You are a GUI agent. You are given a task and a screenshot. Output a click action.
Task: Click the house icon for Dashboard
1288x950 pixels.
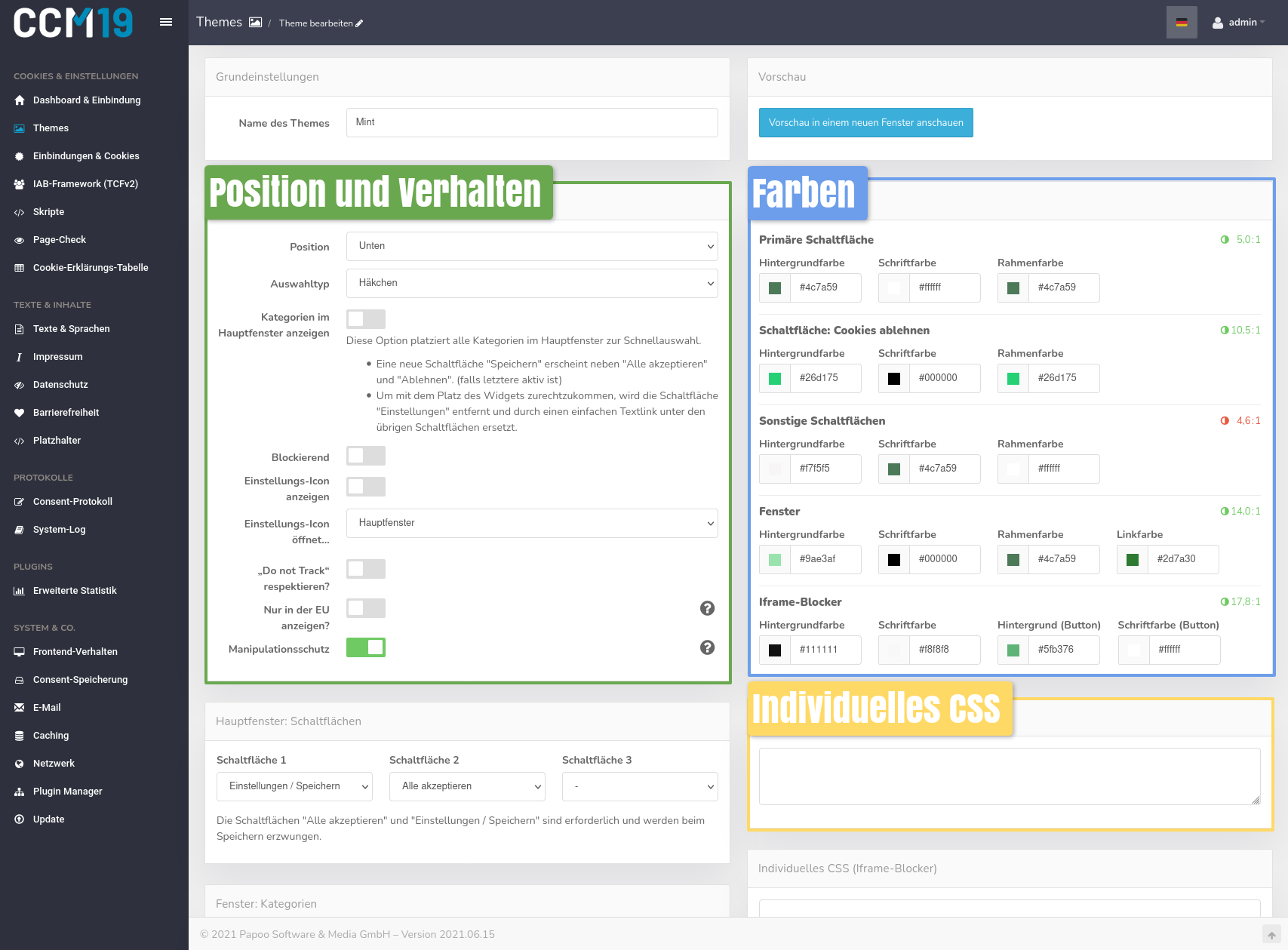(x=20, y=100)
